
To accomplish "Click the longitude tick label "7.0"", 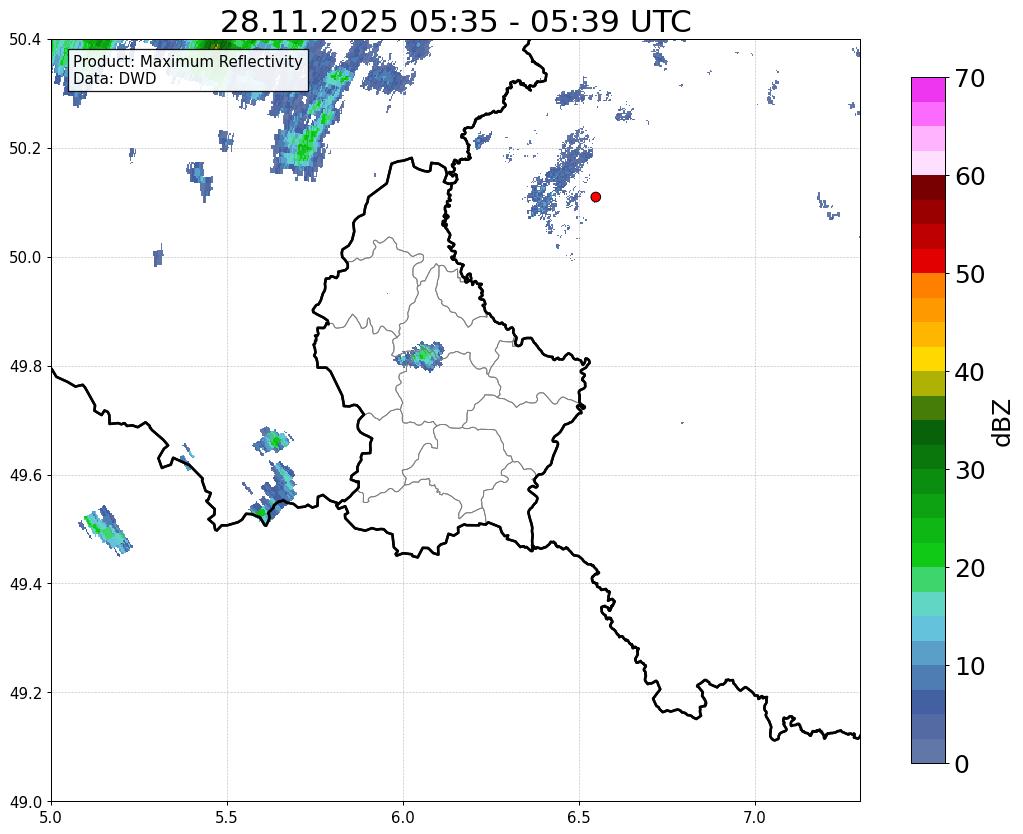I will point(756,818).
